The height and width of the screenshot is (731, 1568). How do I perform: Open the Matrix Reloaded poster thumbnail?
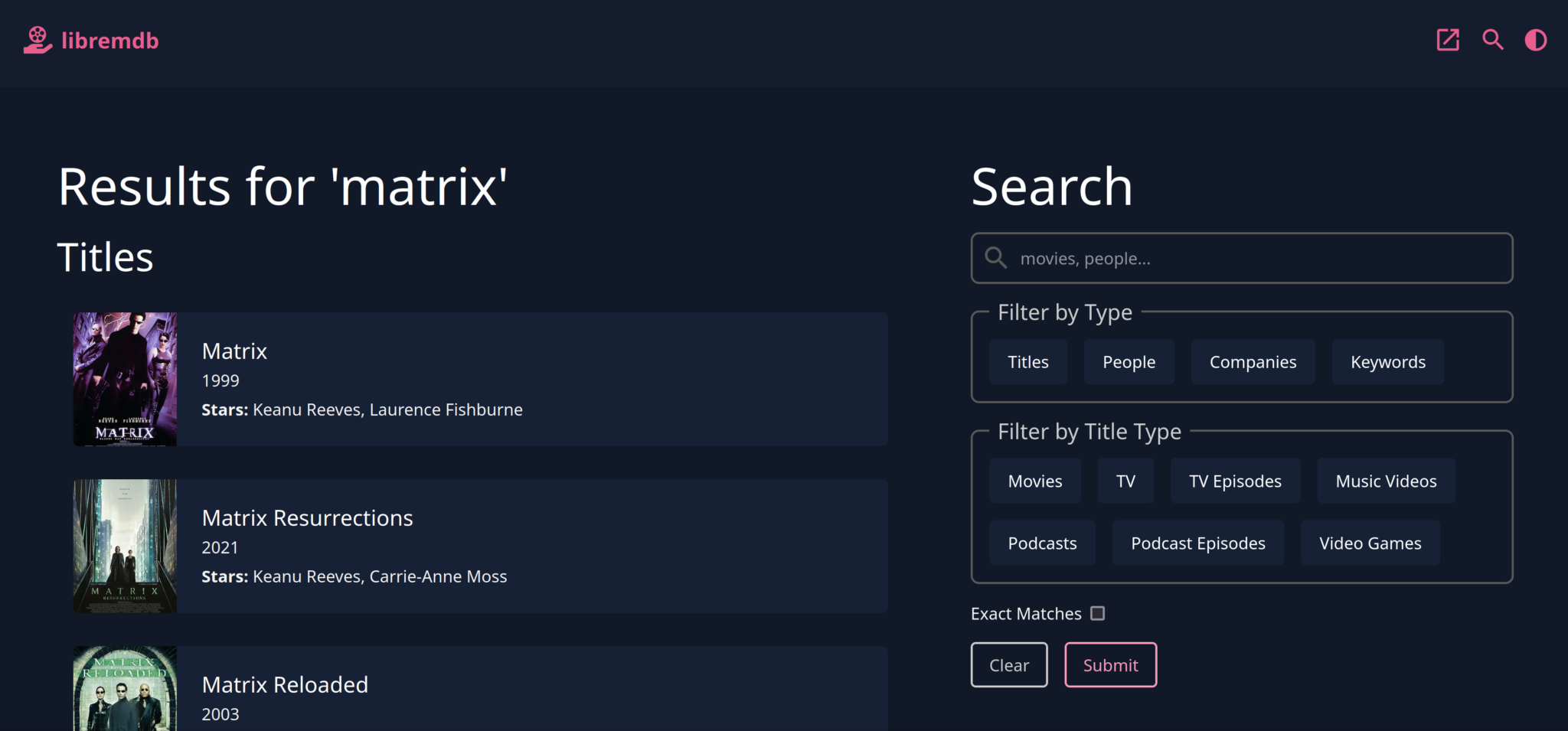tap(125, 688)
